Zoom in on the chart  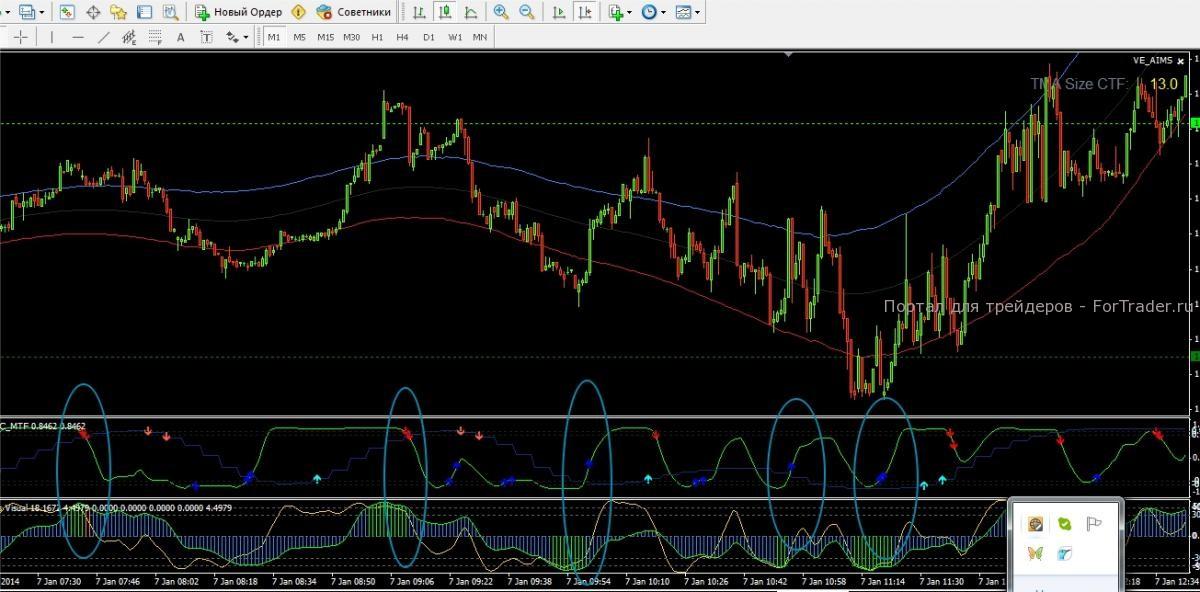[500, 13]
